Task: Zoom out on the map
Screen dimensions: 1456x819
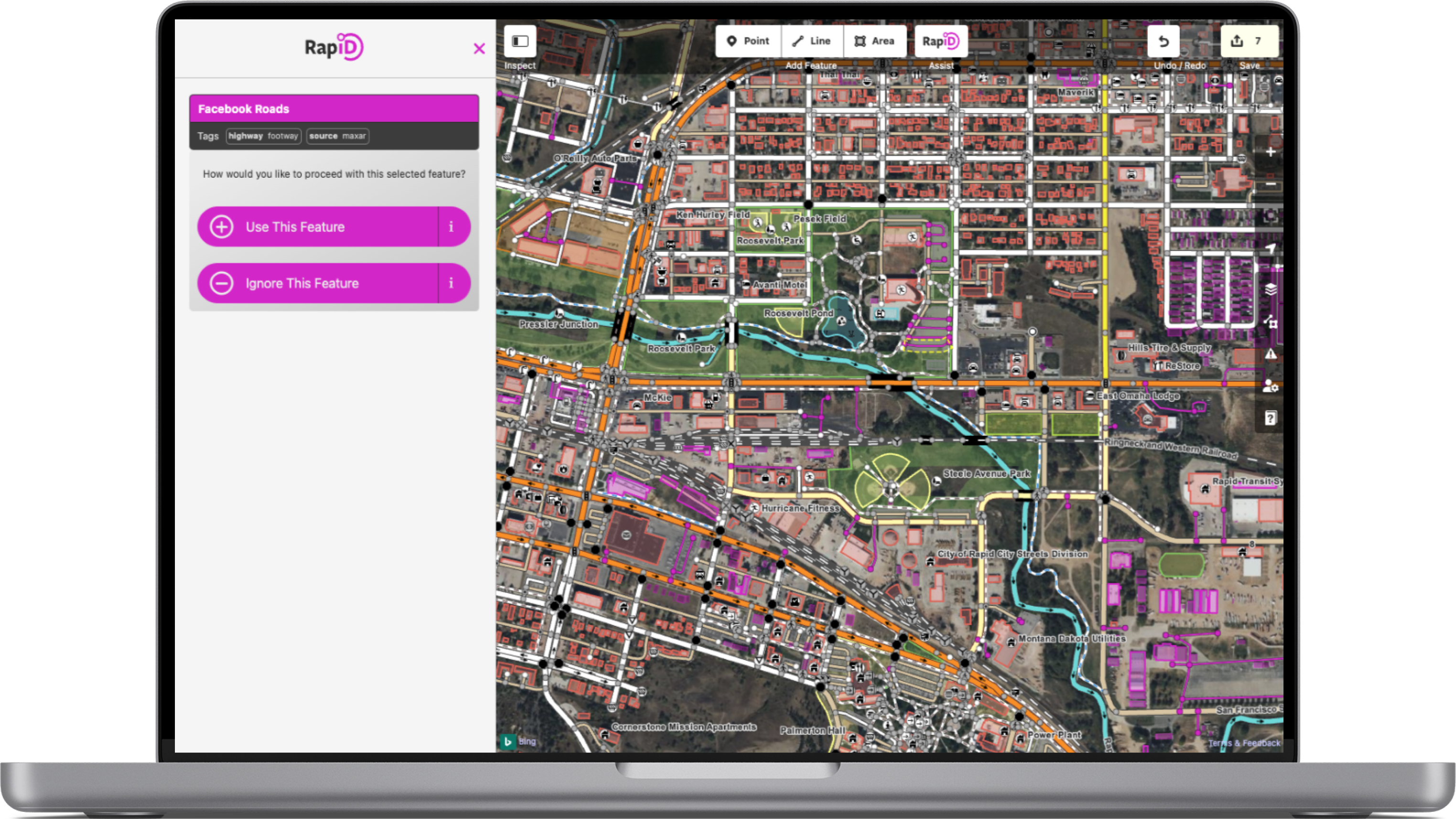Action: [1270, 184]
